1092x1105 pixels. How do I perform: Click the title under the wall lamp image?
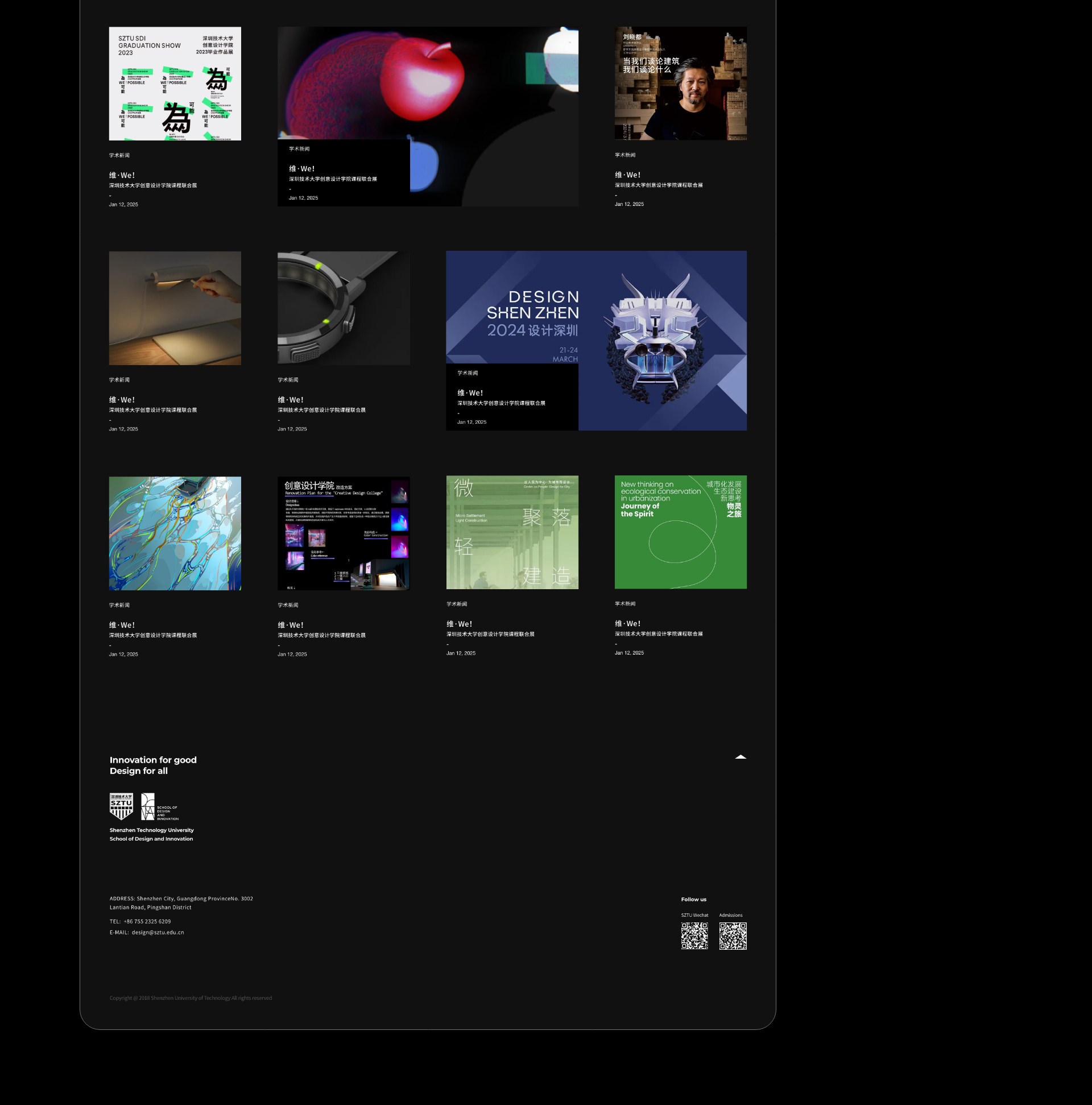point(122,400)
